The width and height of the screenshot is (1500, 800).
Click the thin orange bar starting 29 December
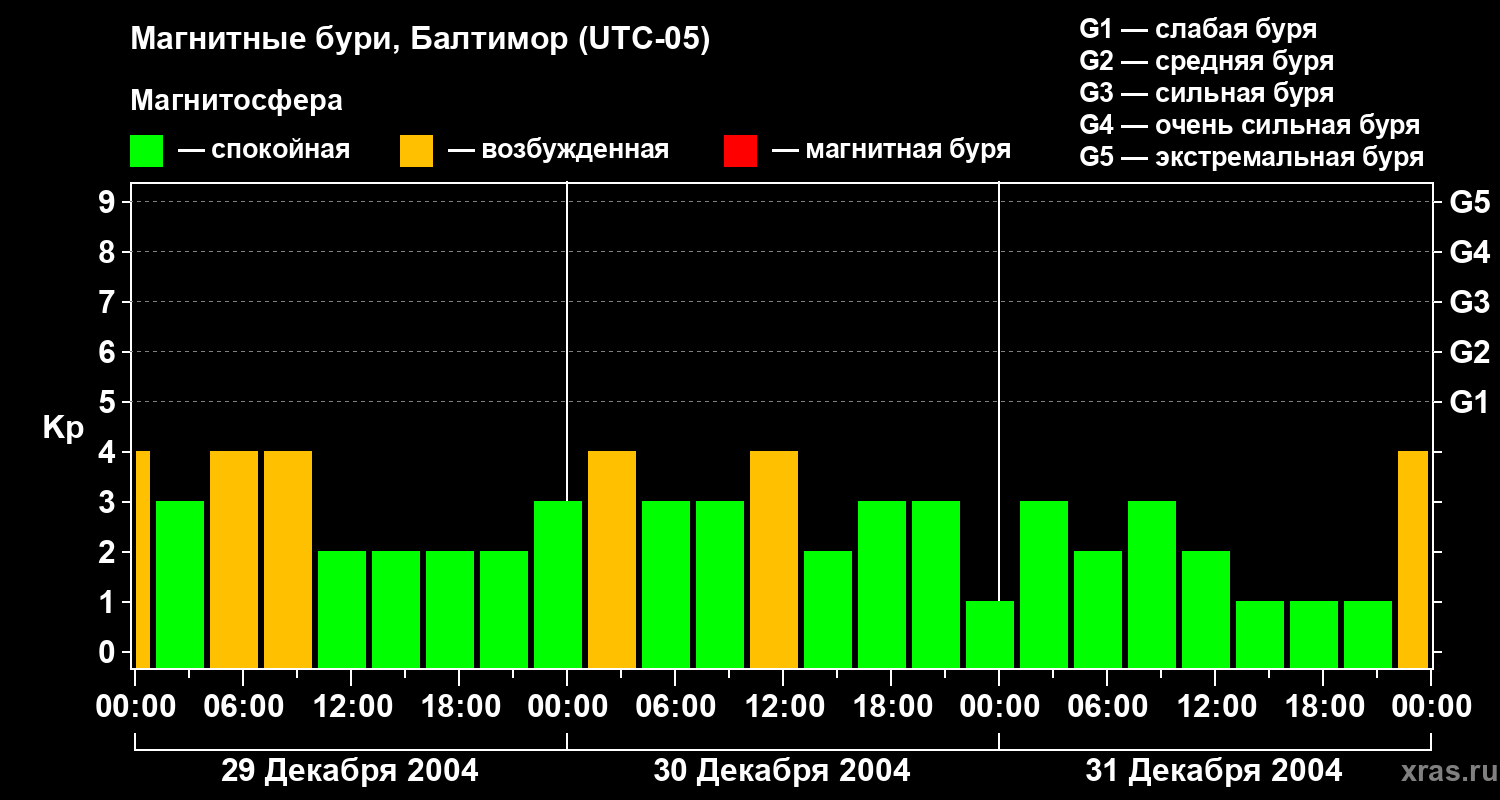click(x=142, y=559)
